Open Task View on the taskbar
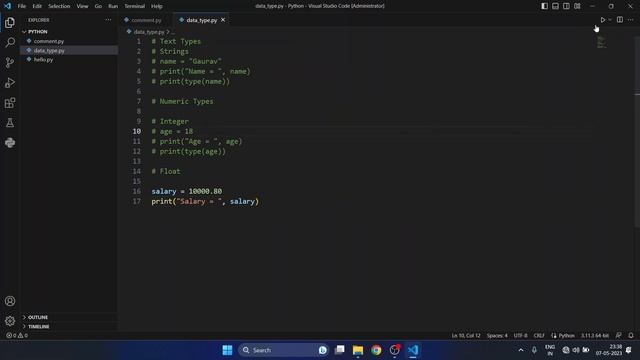The width and height of the screenshot is (640, 360). [340, 350]
